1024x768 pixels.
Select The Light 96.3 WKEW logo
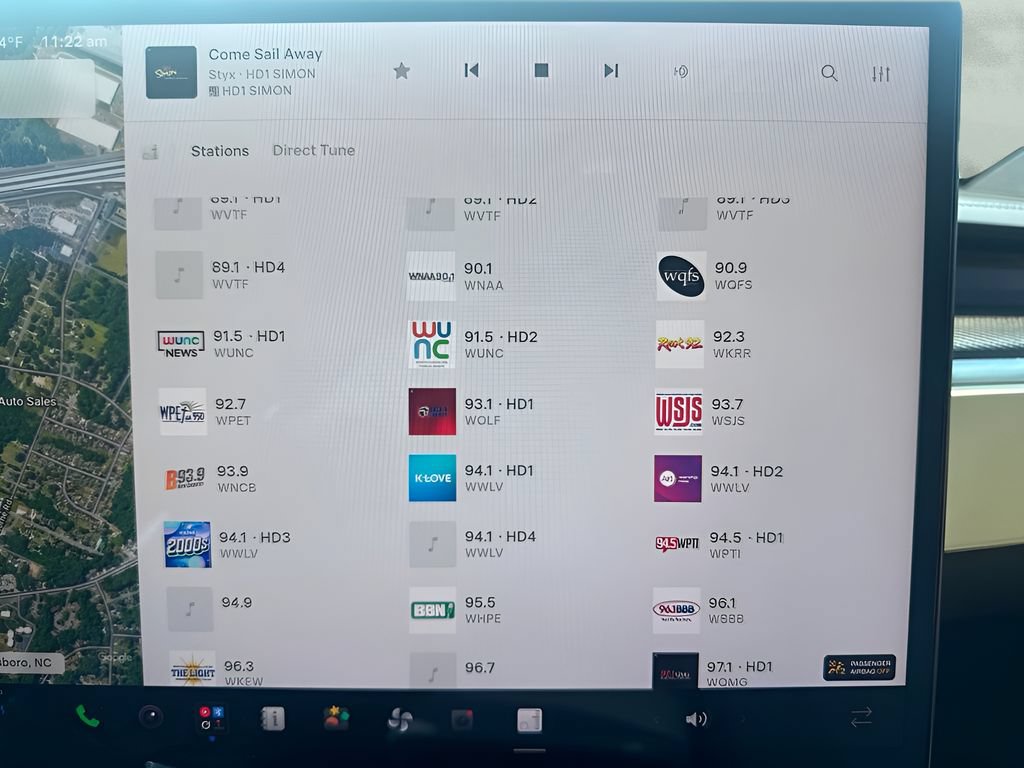pos(193,669)
